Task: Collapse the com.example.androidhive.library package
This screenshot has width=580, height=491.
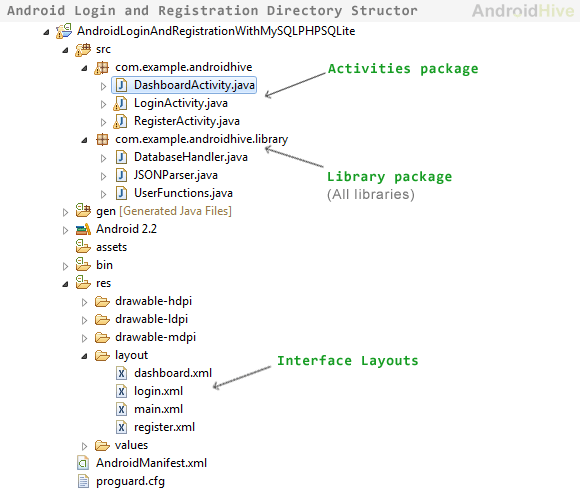Action: coord(85,141)
